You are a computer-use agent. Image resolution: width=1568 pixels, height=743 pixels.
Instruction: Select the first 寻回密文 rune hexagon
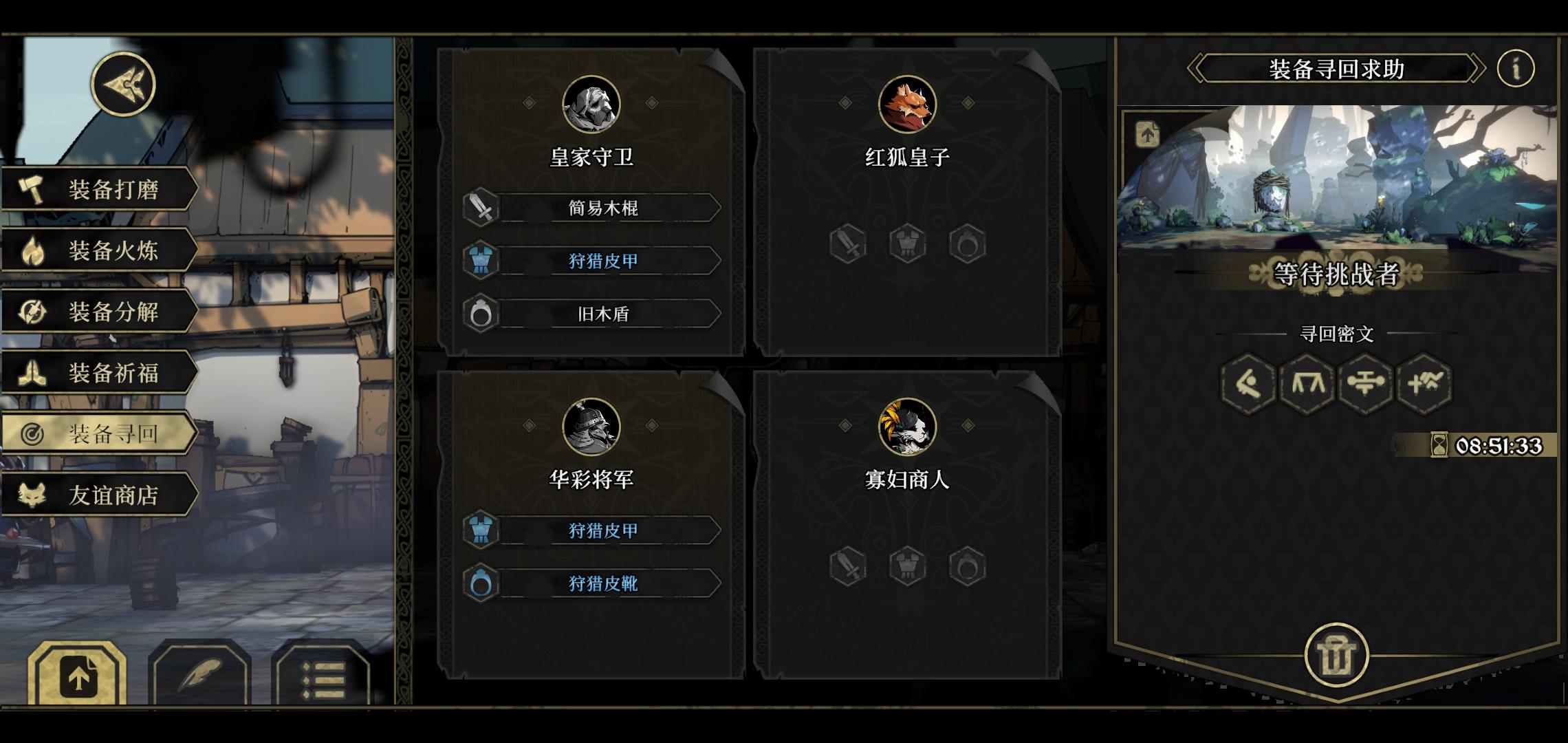pyautogui.click(x=1248, y=383)
